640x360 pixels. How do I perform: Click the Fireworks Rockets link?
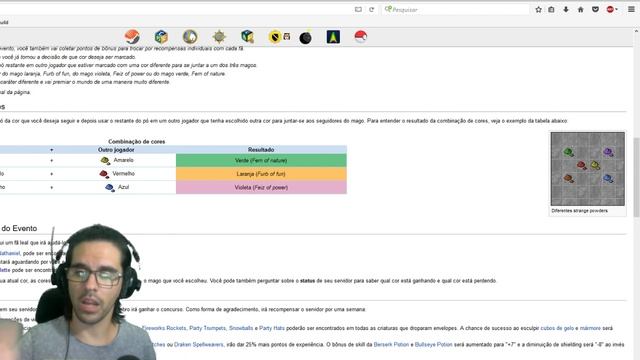tap(164, 328)
